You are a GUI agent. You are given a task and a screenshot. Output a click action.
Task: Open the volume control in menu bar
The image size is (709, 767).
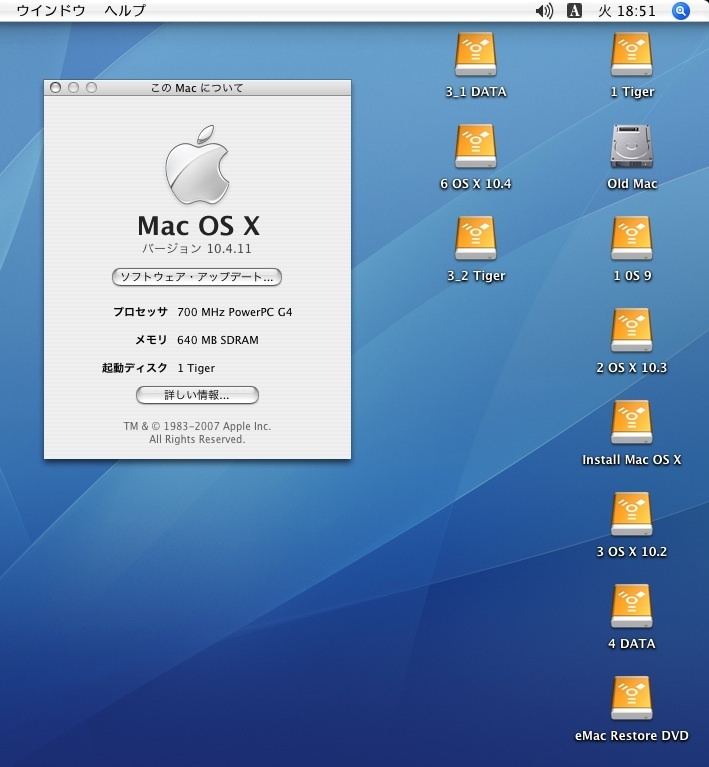(544, 11)
